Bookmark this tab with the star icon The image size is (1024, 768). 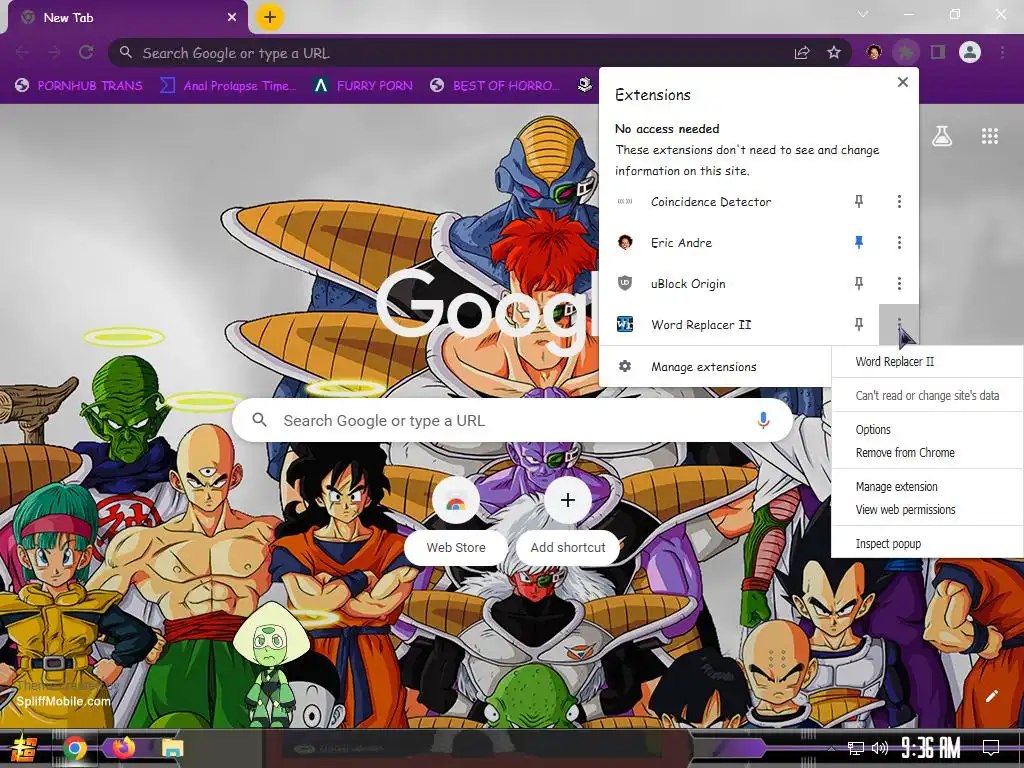coord(834,53)
